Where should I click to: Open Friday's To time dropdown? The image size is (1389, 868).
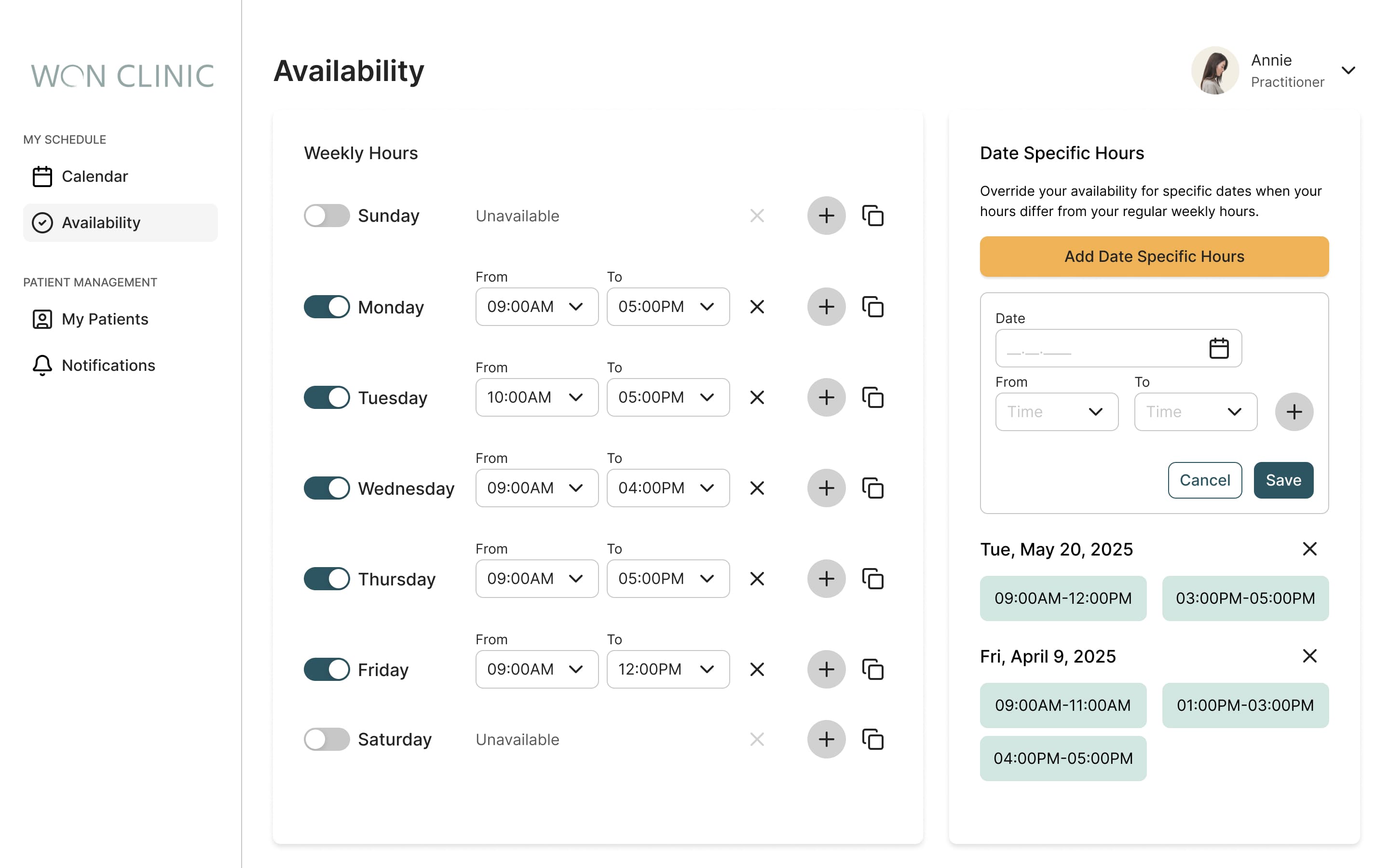667,669
